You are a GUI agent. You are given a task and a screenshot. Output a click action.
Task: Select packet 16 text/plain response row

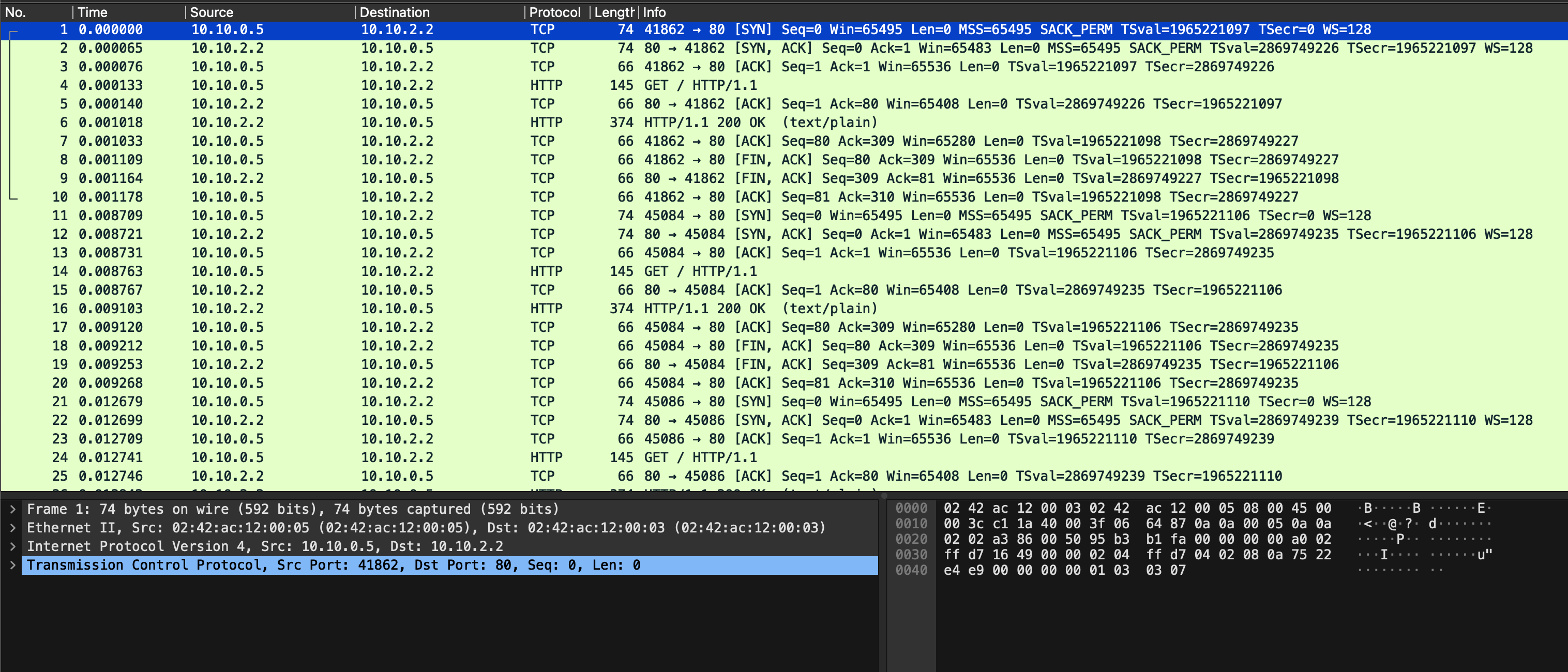click(x=700, y=309)
